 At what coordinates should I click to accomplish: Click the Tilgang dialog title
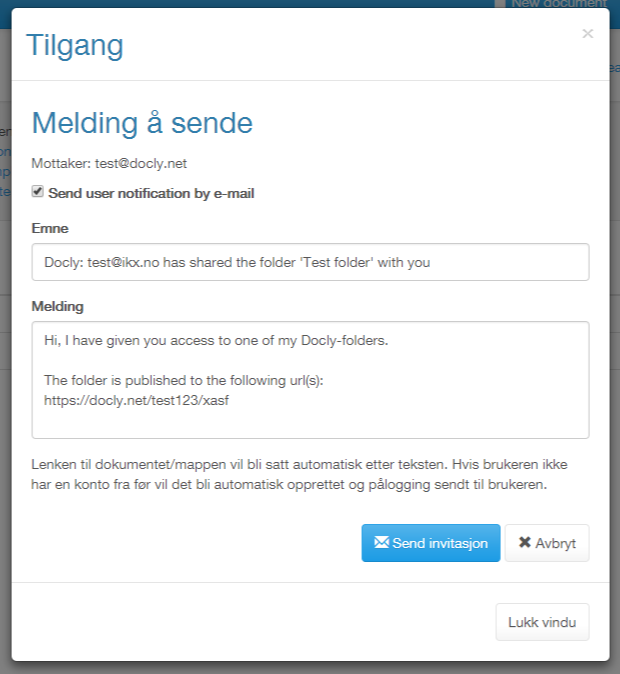tap(75, 45)
